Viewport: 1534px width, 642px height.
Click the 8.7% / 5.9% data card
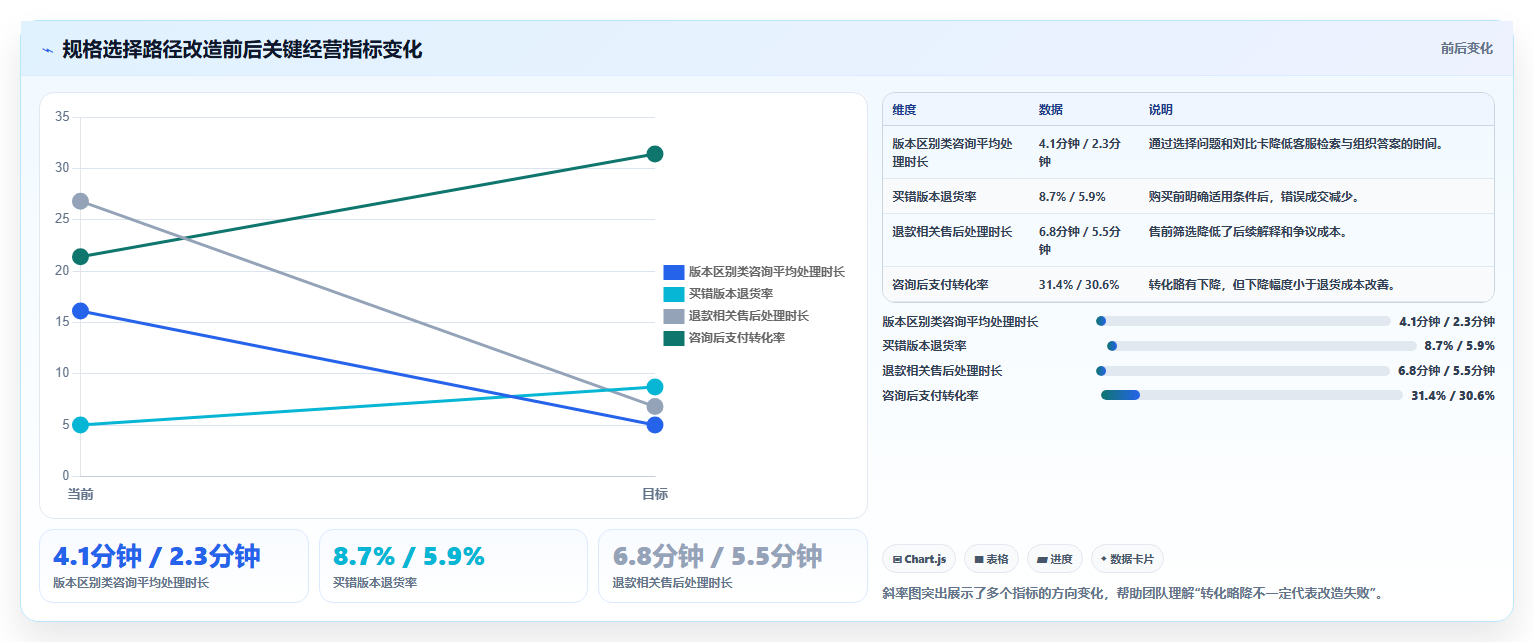coord(453,566)
